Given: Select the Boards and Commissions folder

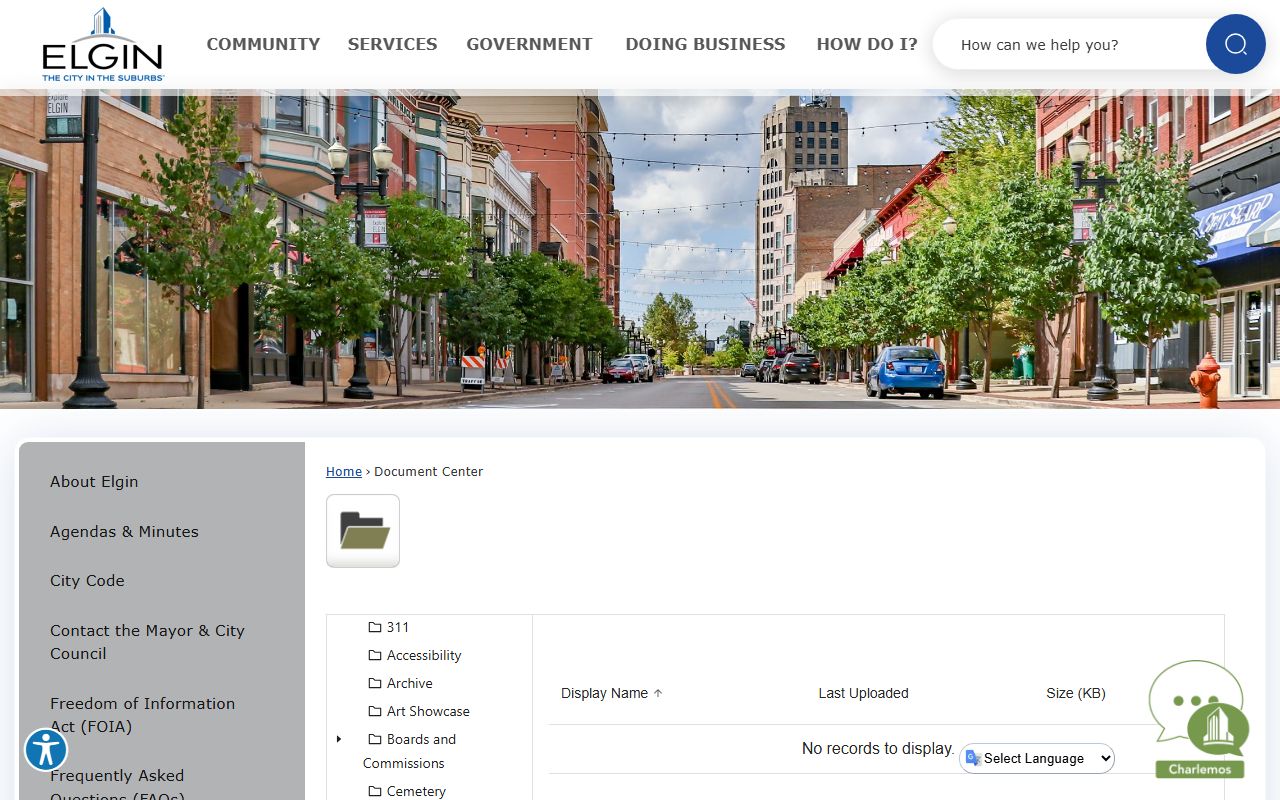Looking at the screenshot, I should pos(410,751).
